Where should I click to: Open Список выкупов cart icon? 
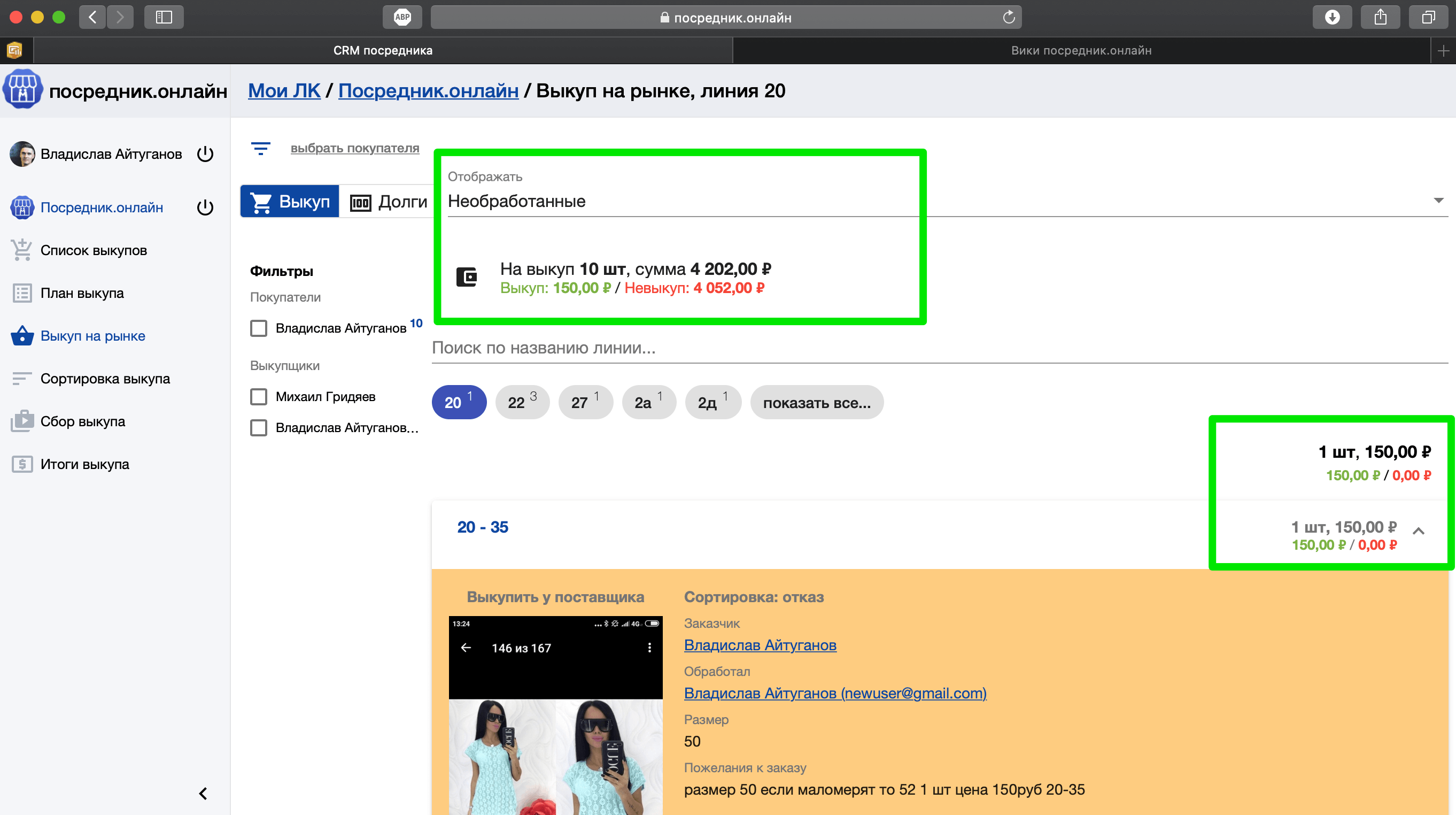[21, 250]
